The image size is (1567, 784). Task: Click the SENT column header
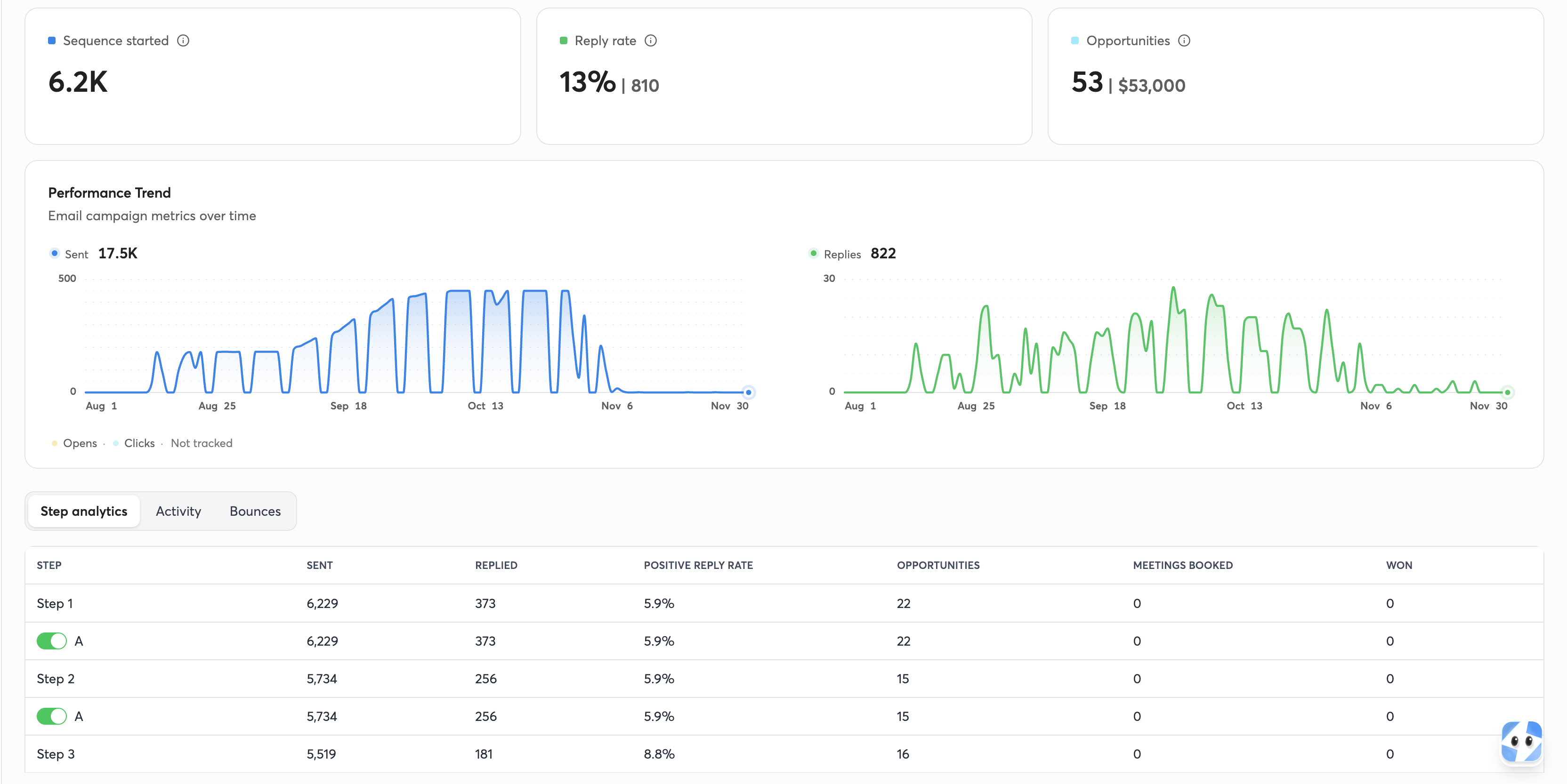click(319, 565)
